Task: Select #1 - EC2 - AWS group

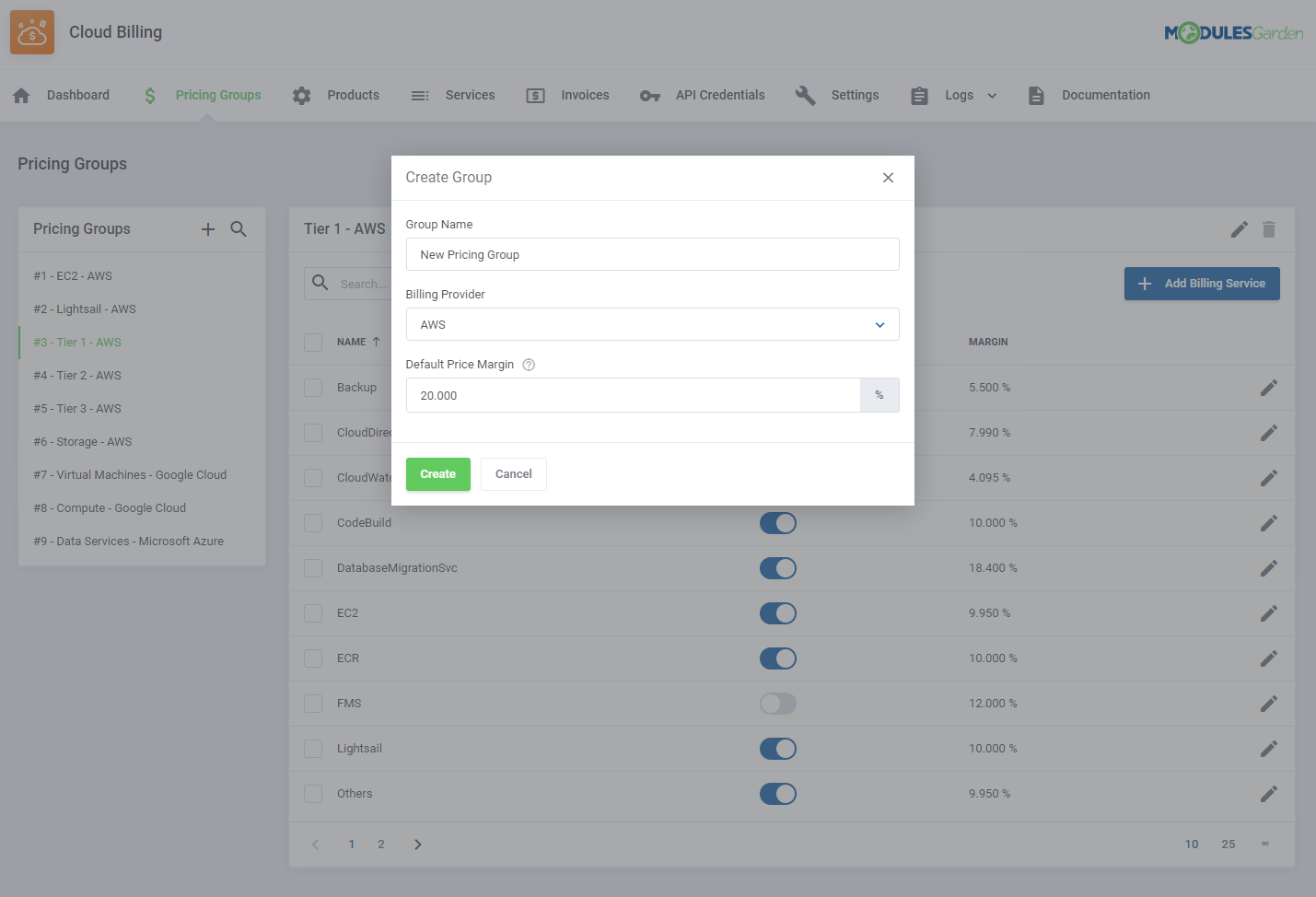Action: point(73,276)
